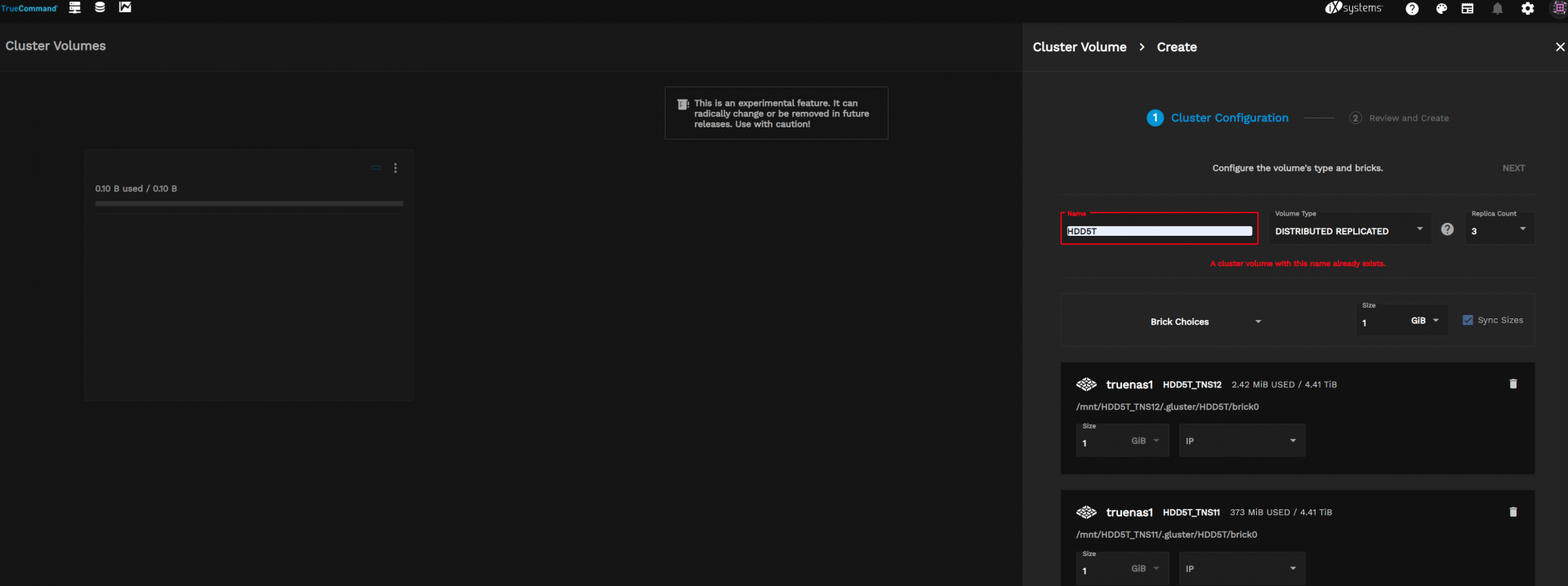Delete the HDD5T_TNS11 brick
The height and width of the screenshot is (586, 1568).
point(1512,512)
